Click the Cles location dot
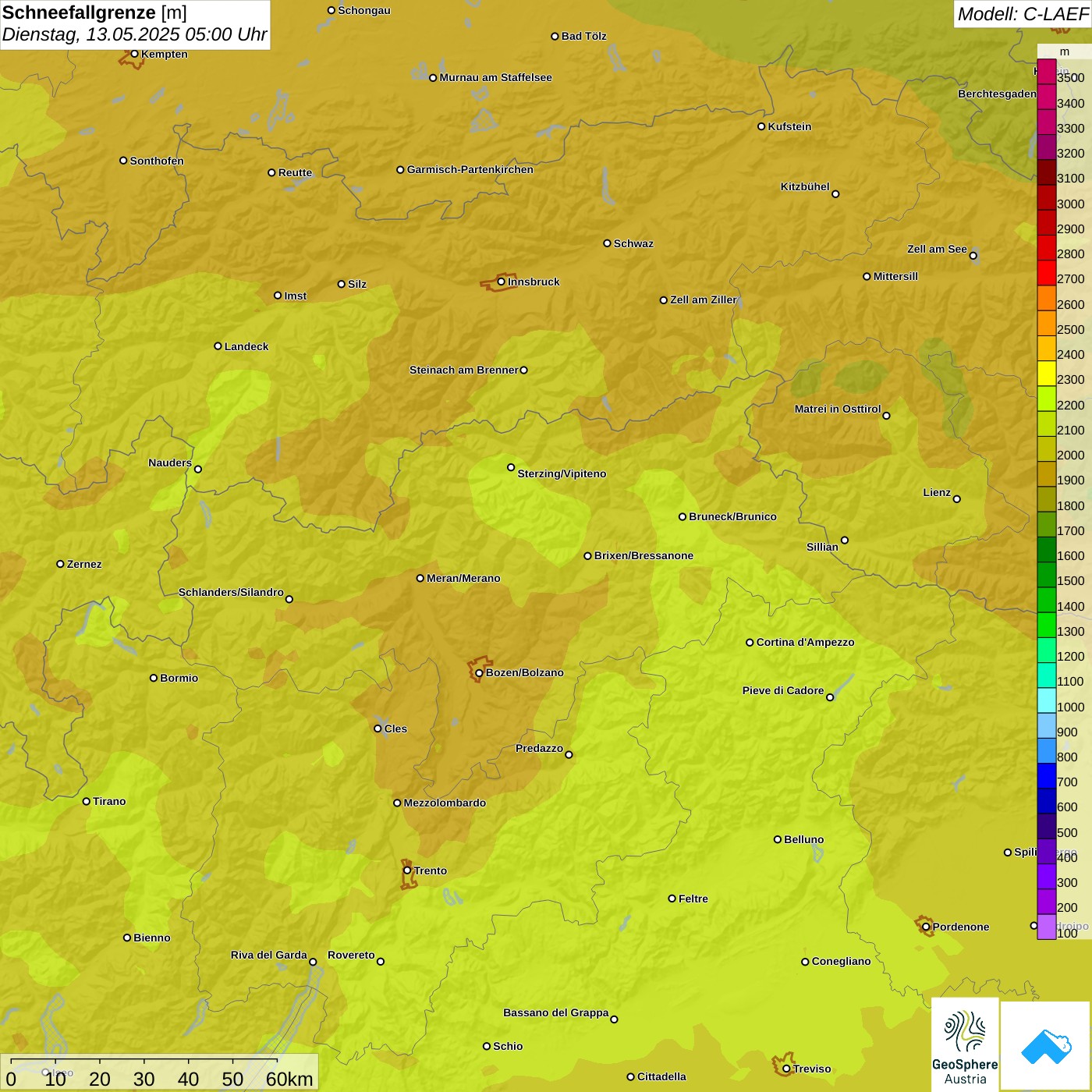 [x=378, y=729]
